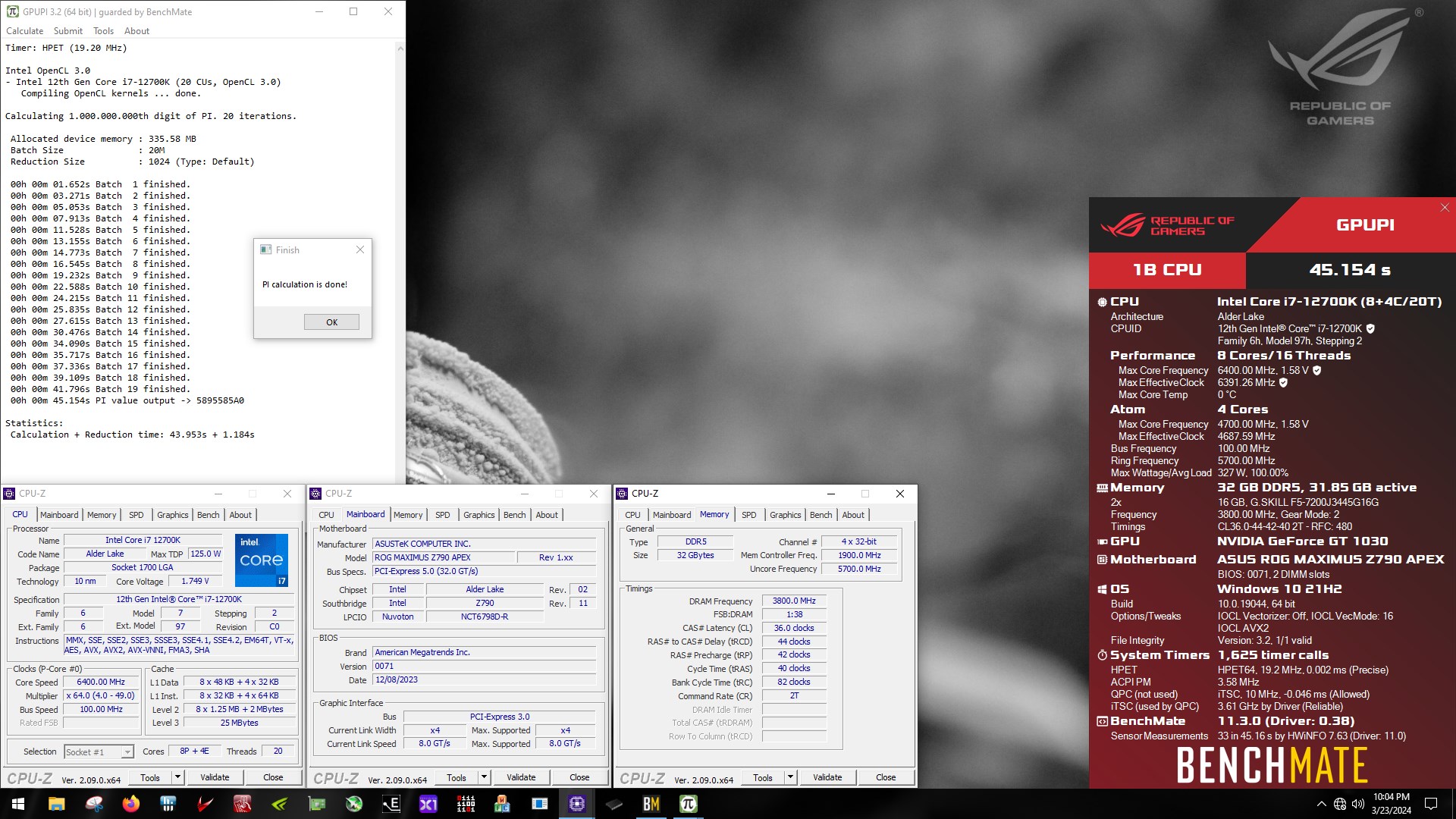Open Firefox from the taskbar
Screen dimensions: 1456x819
[131, 804]
